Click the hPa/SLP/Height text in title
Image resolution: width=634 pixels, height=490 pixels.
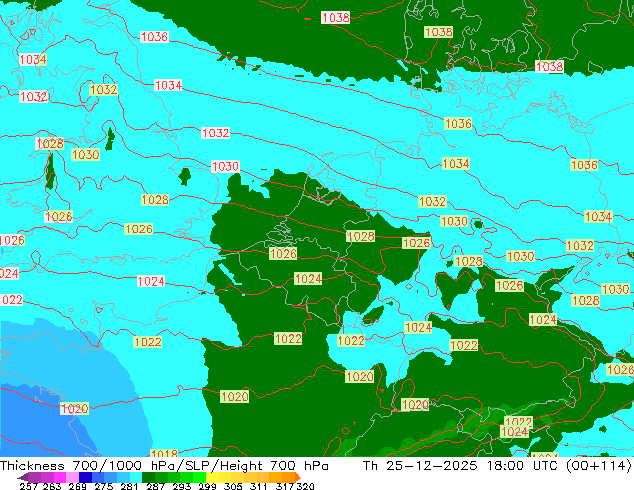pos(207,466)
